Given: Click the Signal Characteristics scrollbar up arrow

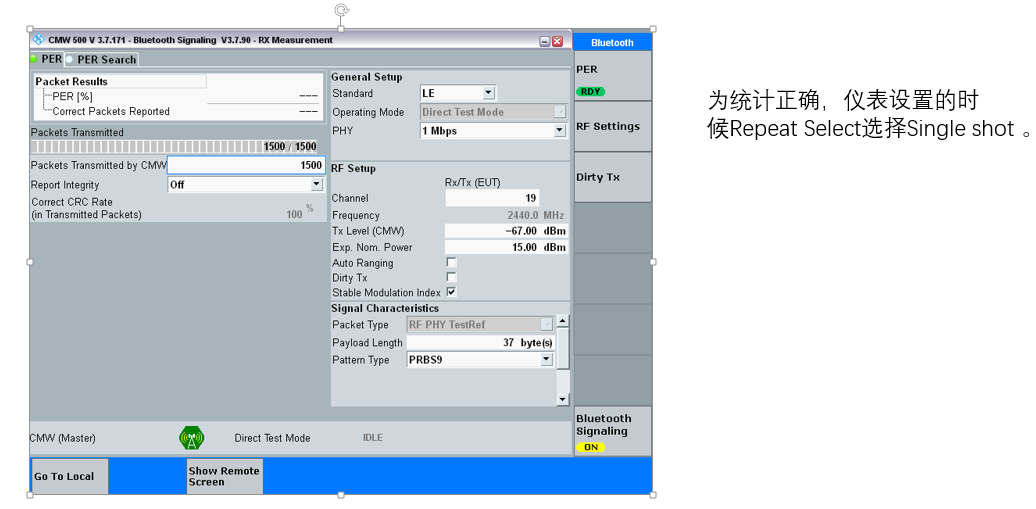Looking at the screenshot, I should [562, 321].
